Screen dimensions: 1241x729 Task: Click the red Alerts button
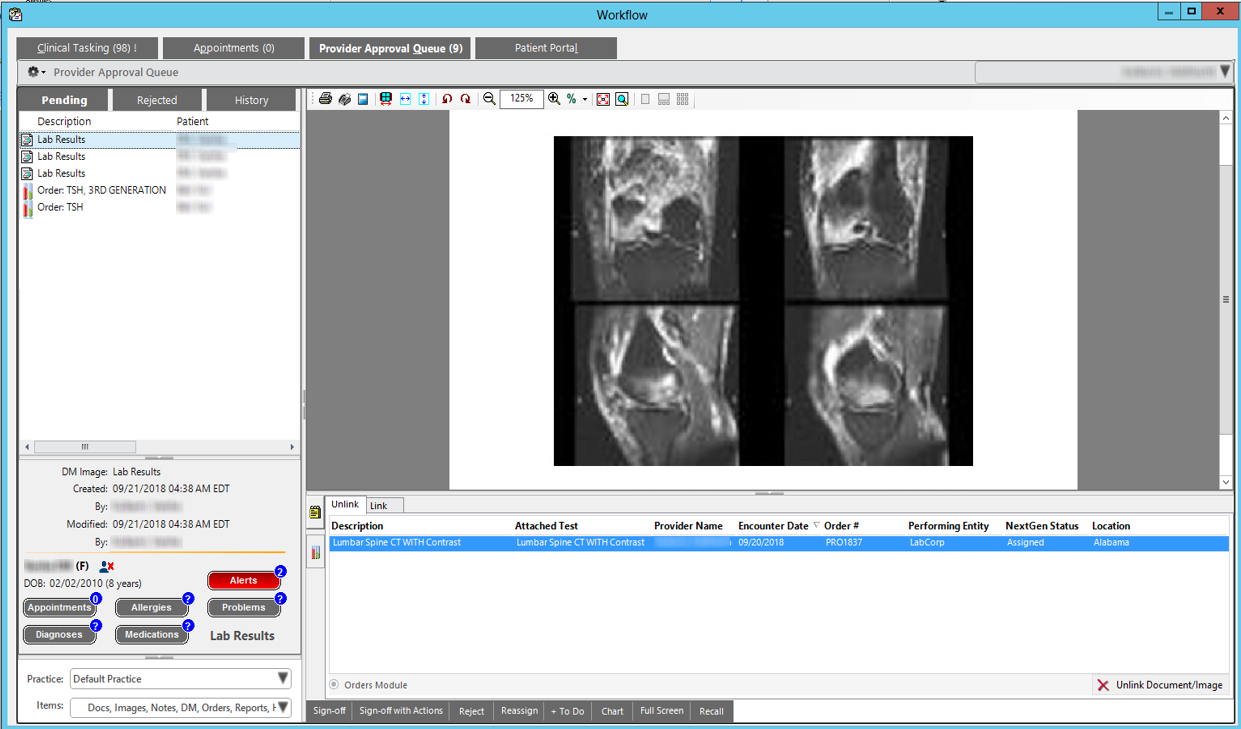coord(243,581)
